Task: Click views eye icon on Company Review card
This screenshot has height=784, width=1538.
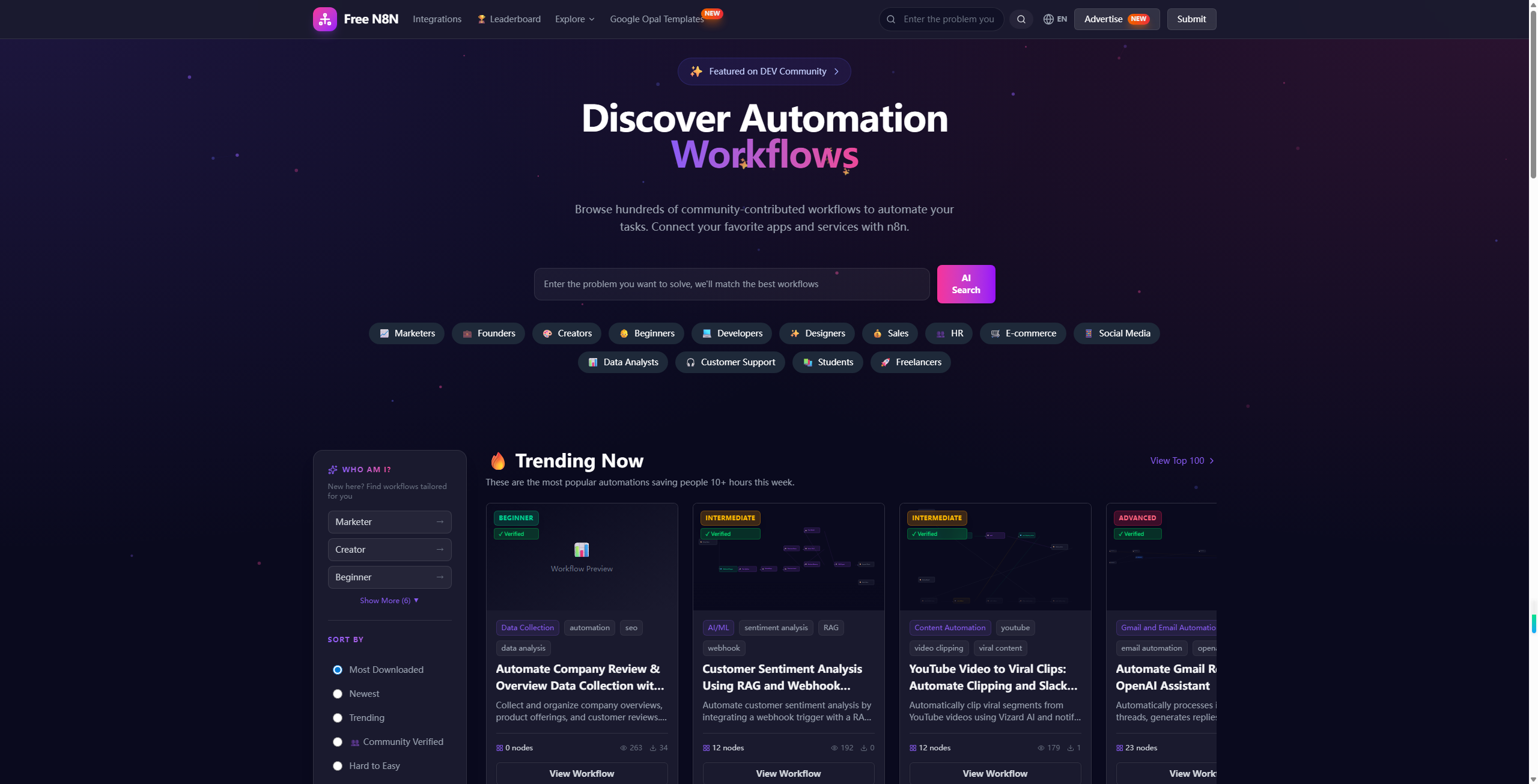Action: pyautogui.click(x=624, y=748)
